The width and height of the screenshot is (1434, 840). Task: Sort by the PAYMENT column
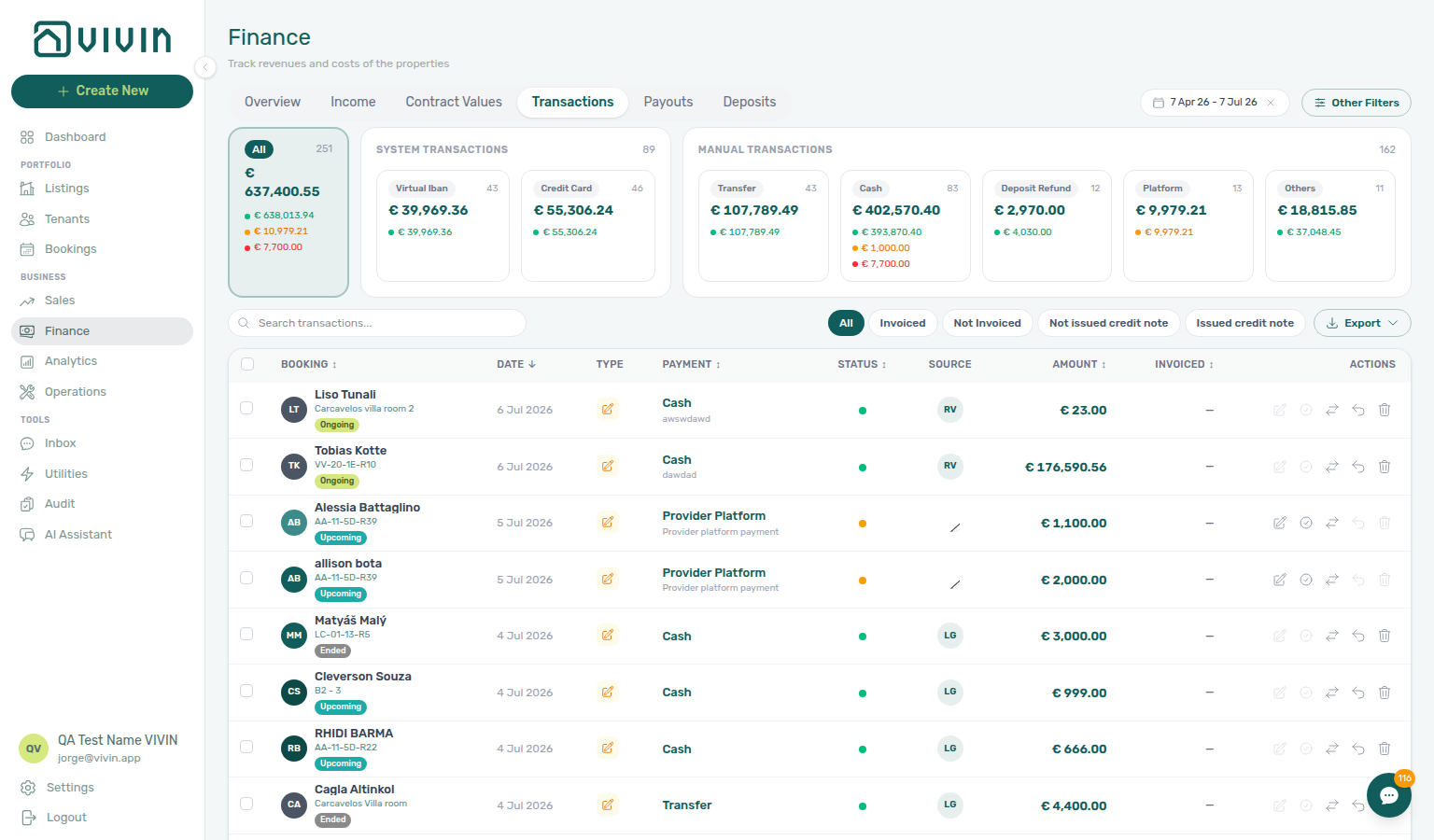point(692,365)
